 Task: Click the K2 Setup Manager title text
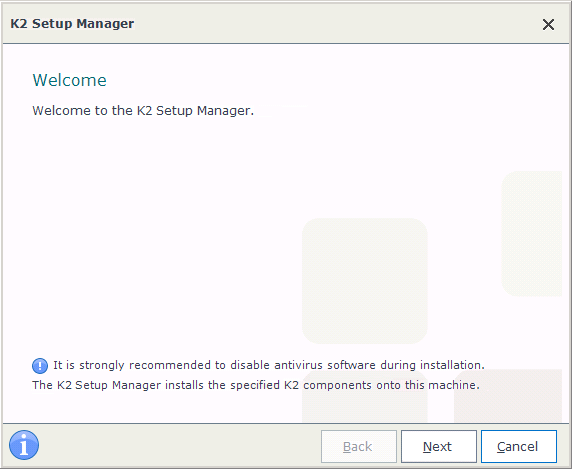pos(72,24)
